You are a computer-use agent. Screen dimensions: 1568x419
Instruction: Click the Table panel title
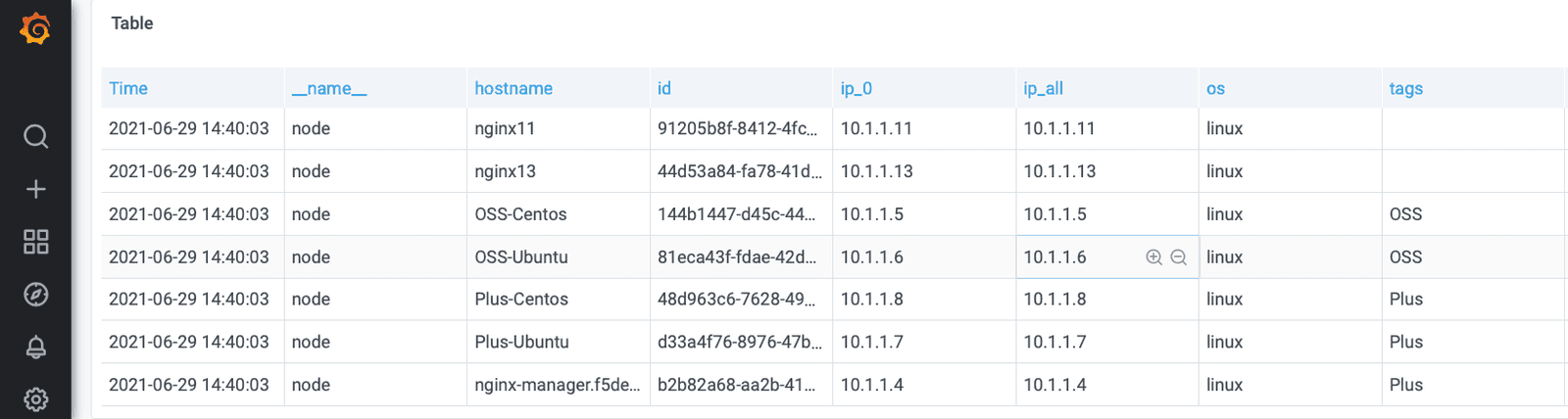132,23
